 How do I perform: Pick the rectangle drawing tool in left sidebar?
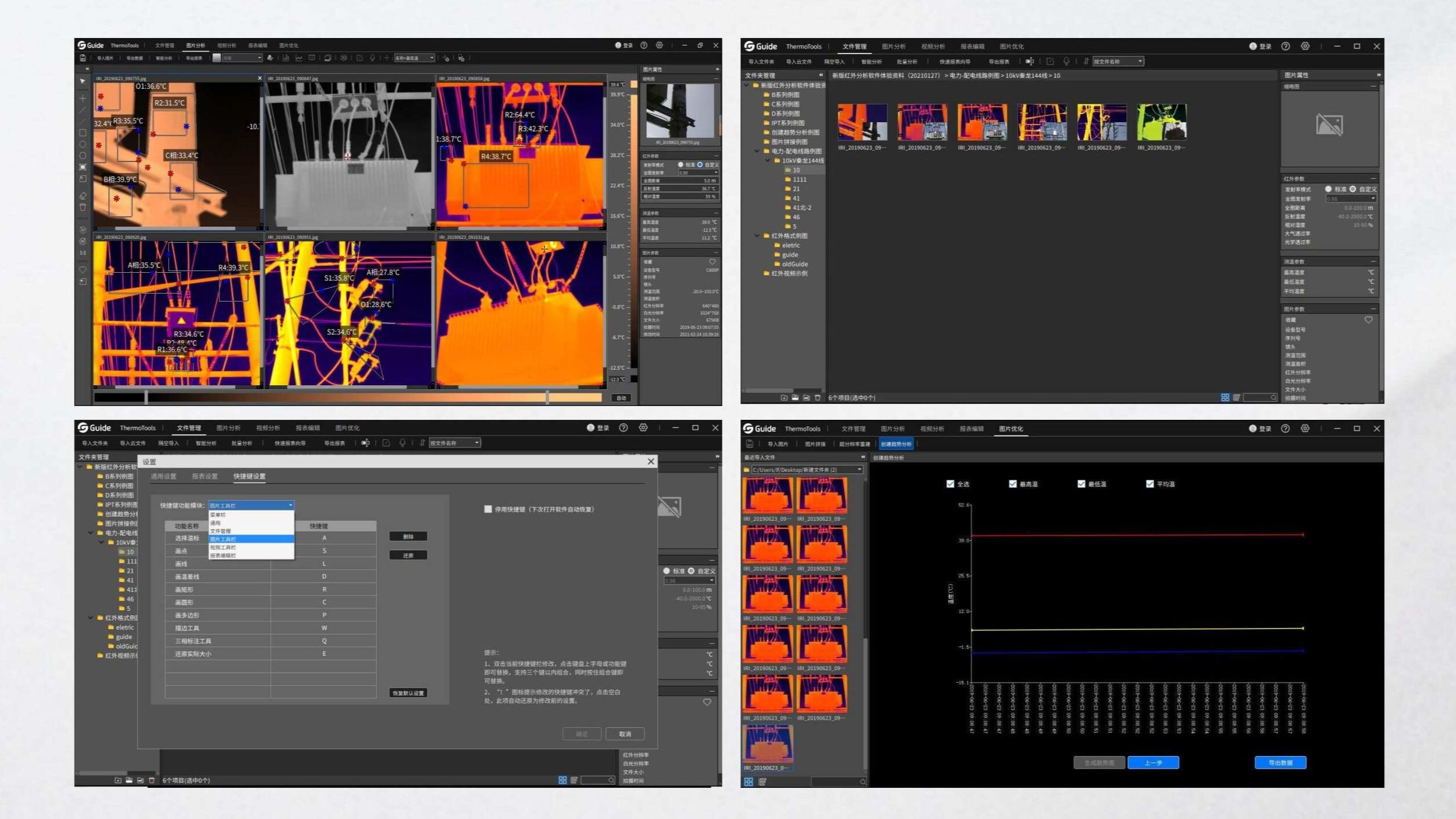(x=82, y=133)
